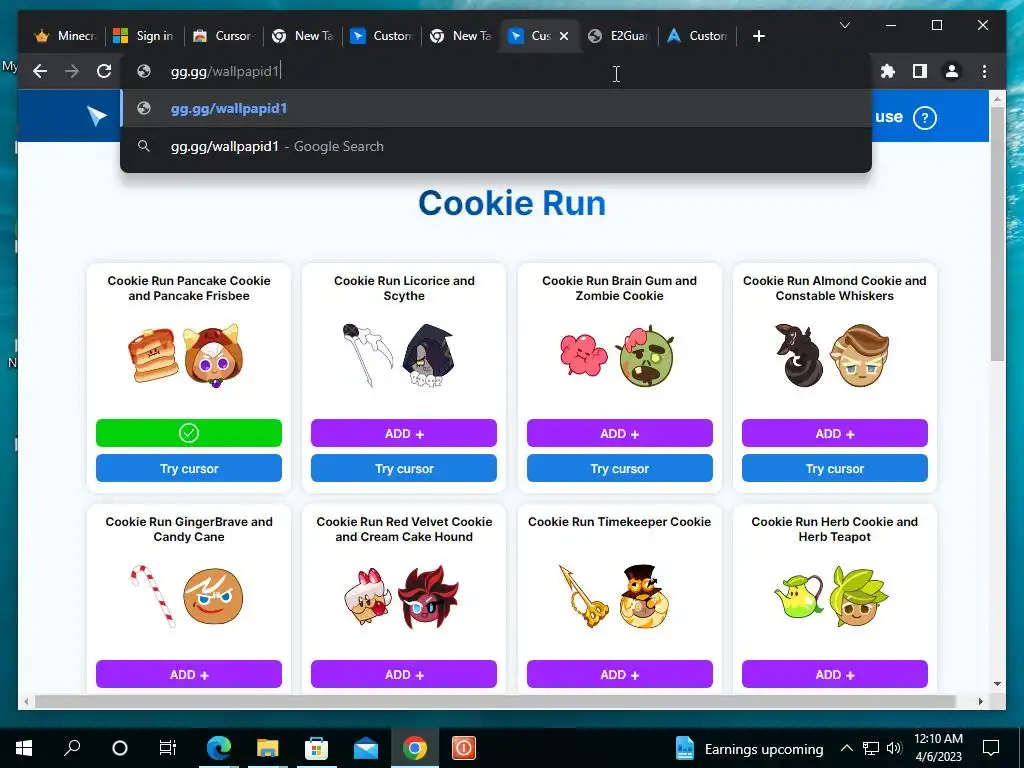Add Red Velvet Cookie cursor
The image size is (1024, 768).
tap(404, 674)
